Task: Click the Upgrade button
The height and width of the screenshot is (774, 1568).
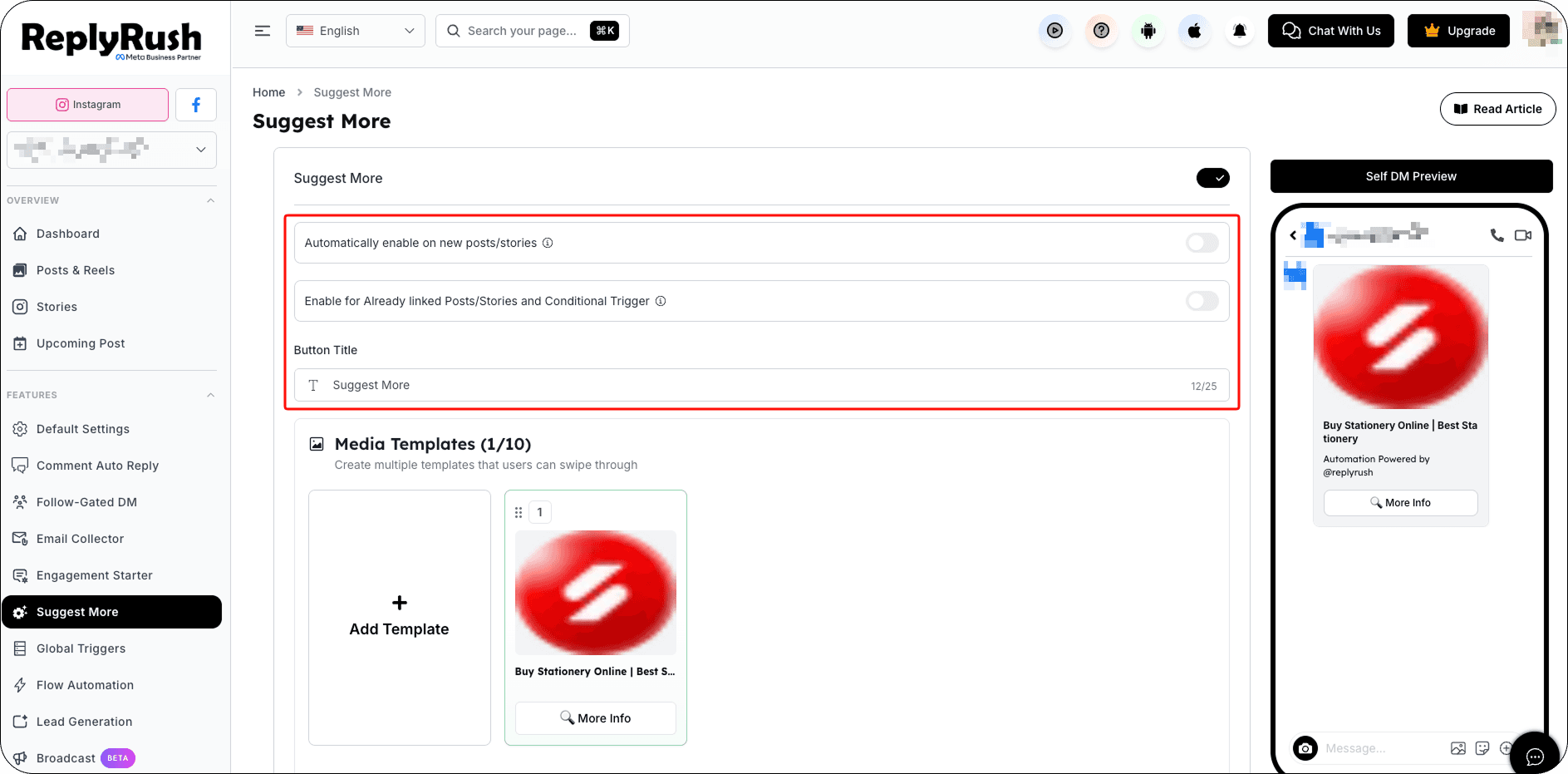Action: (x=1458, y=31)
